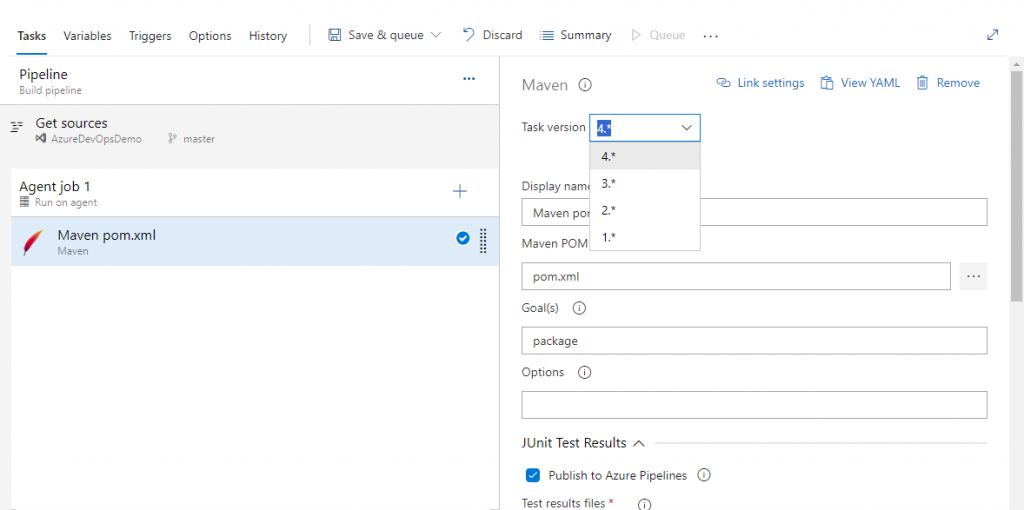Uncheck Publish to Azure Pipelines checkbox
1024x510 pixels.
[533, 475]
